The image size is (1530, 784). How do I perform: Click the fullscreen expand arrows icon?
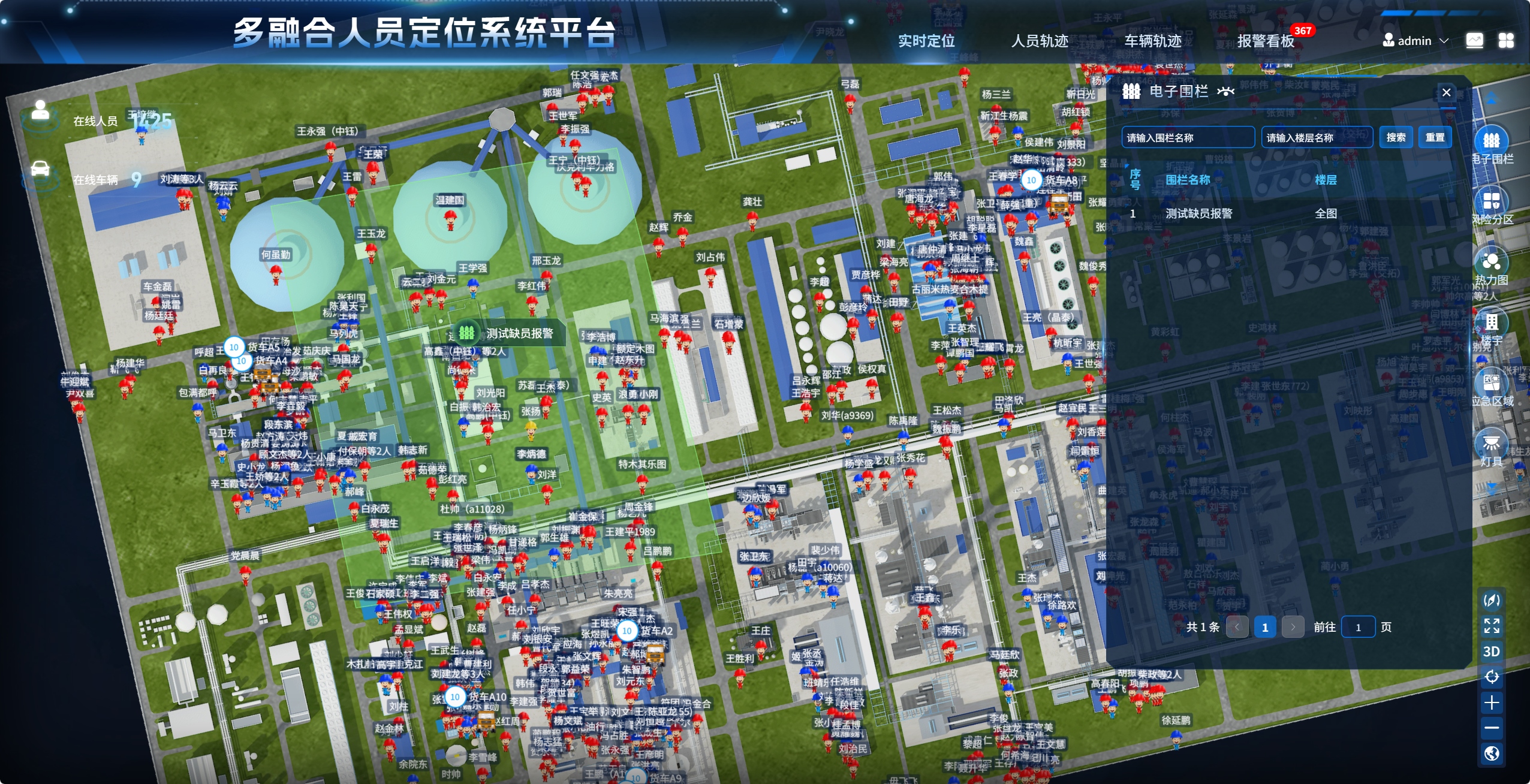1491,626
